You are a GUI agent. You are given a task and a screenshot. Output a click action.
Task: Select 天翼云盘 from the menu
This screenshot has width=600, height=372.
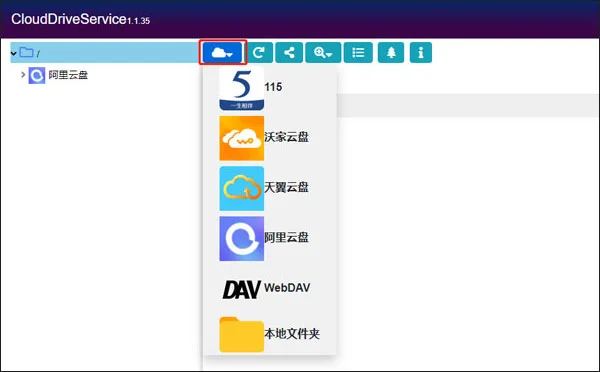tap(269, 188)
